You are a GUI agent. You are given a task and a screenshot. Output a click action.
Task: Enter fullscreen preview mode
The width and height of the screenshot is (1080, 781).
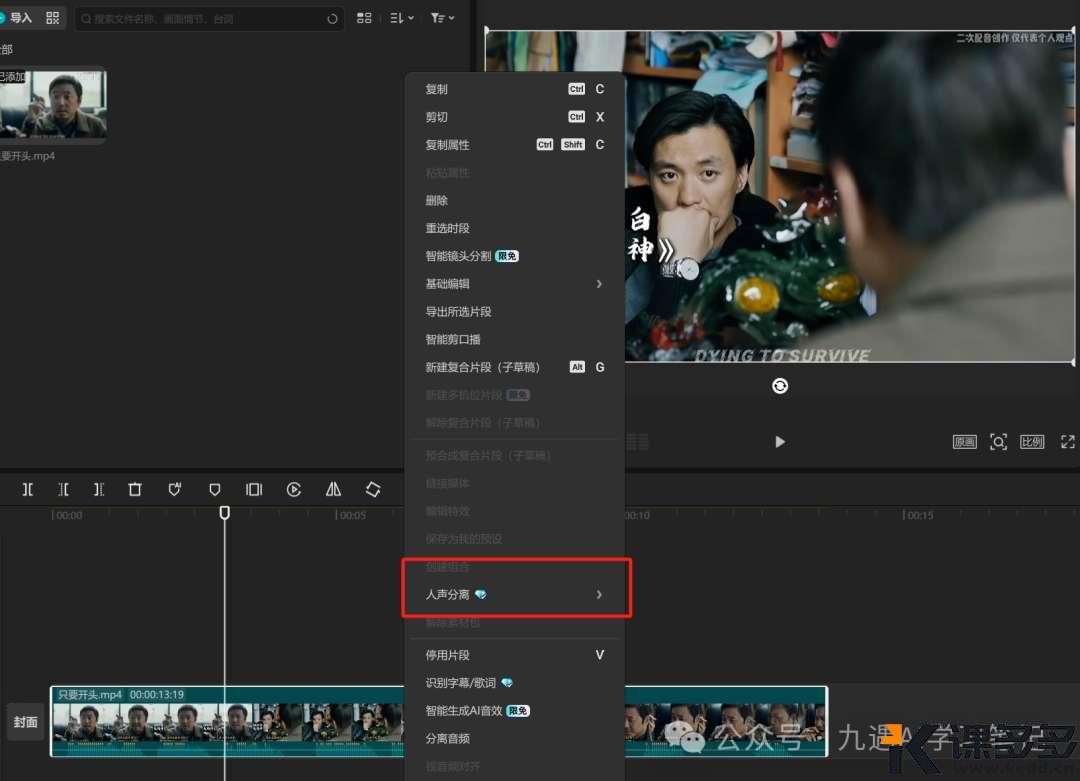coord(1068,442)
